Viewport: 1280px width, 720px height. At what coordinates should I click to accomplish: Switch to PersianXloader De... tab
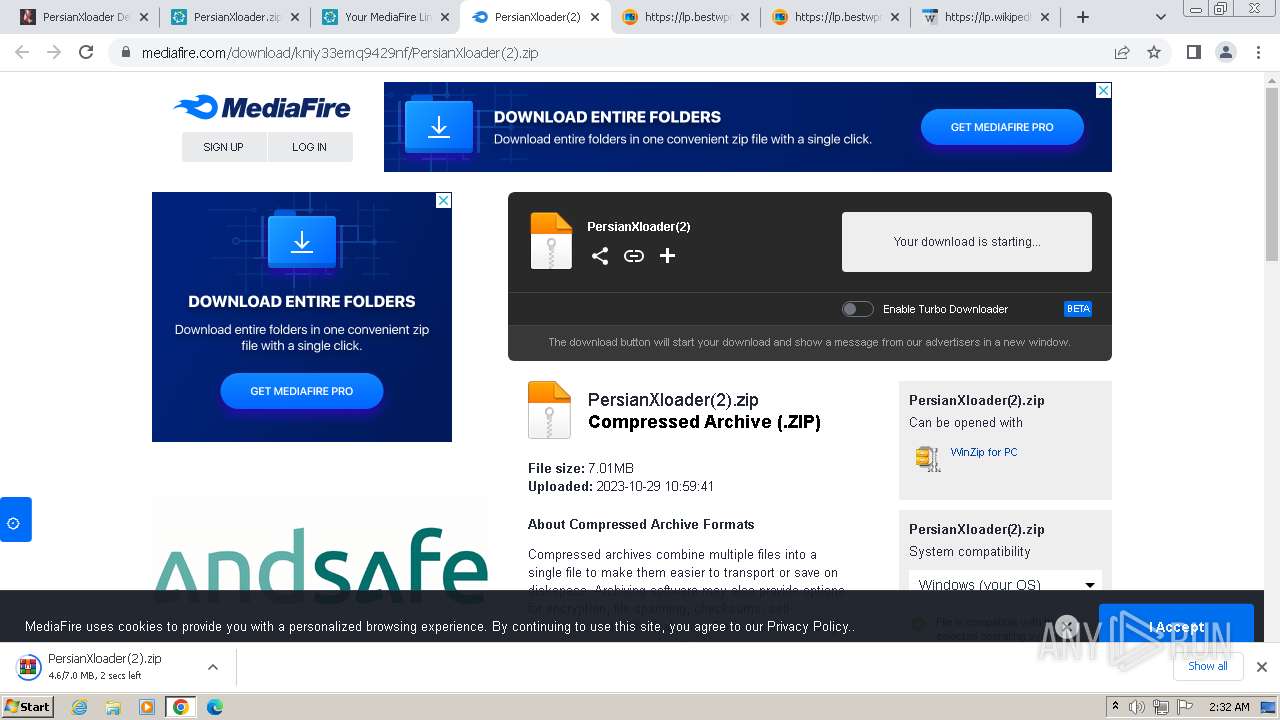tap(85, 17)
